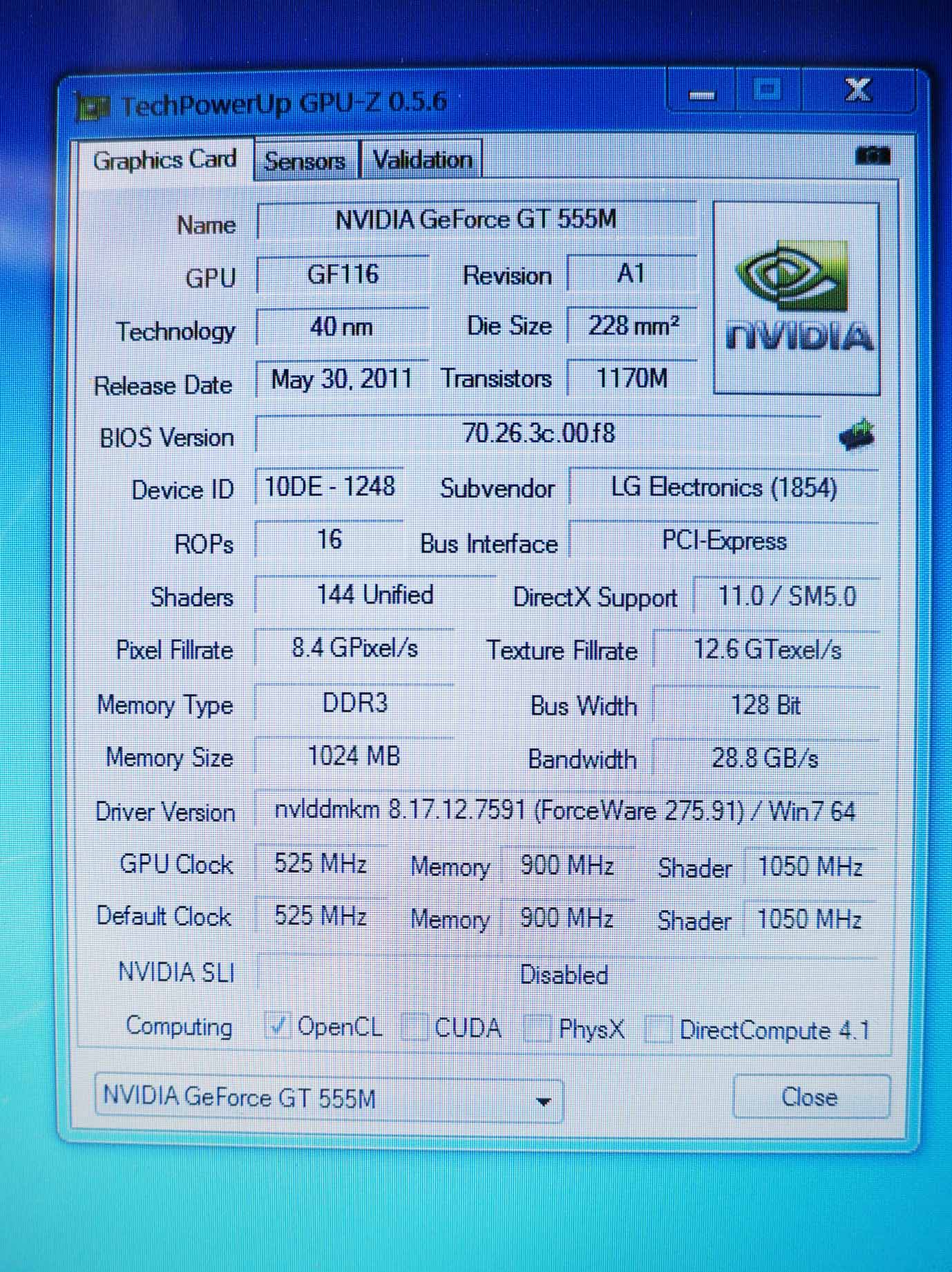The height and width of the screenshot is (1272, 952).
Task: Click the Default Clock label
Action: tap(164, 916)
